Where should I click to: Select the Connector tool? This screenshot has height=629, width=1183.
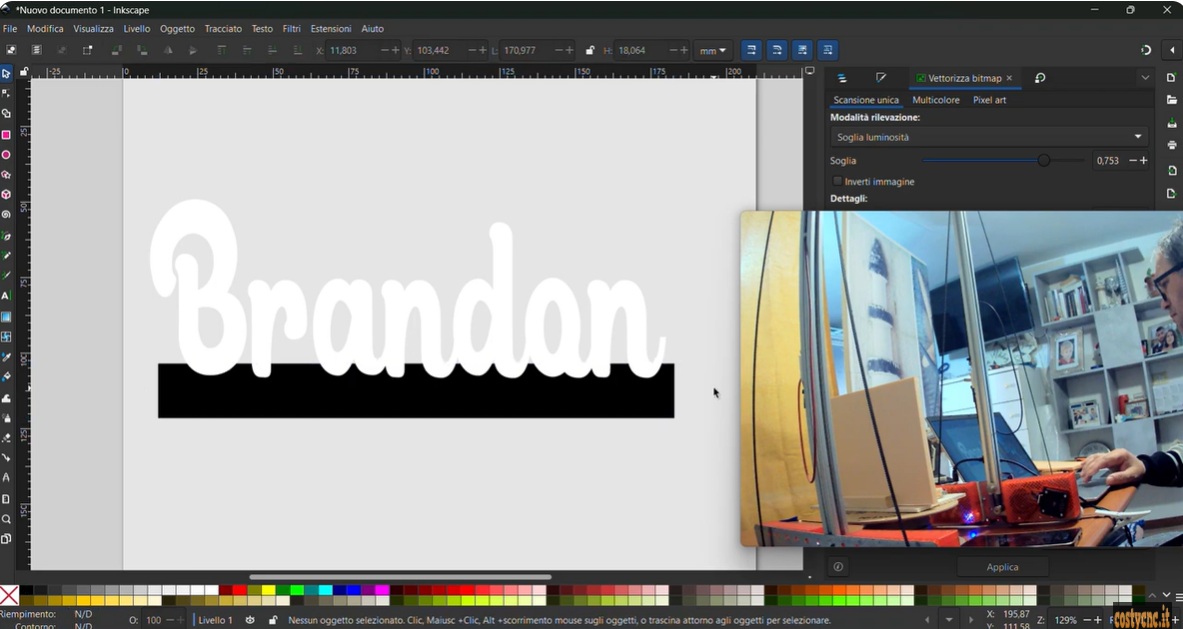click(x=6, y=458)
